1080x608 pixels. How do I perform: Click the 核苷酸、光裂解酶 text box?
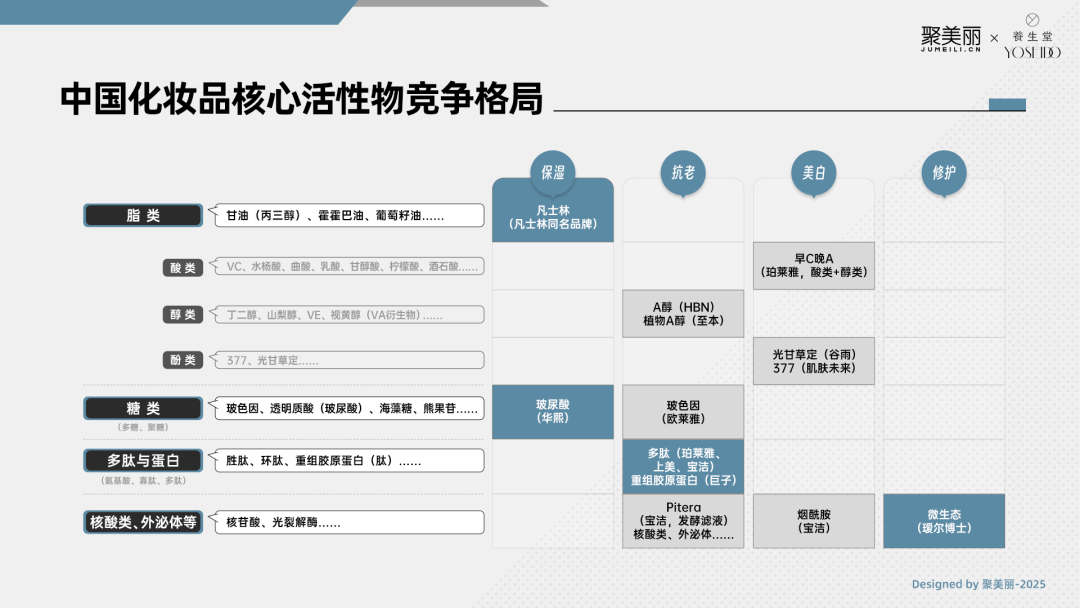[349, 523]
